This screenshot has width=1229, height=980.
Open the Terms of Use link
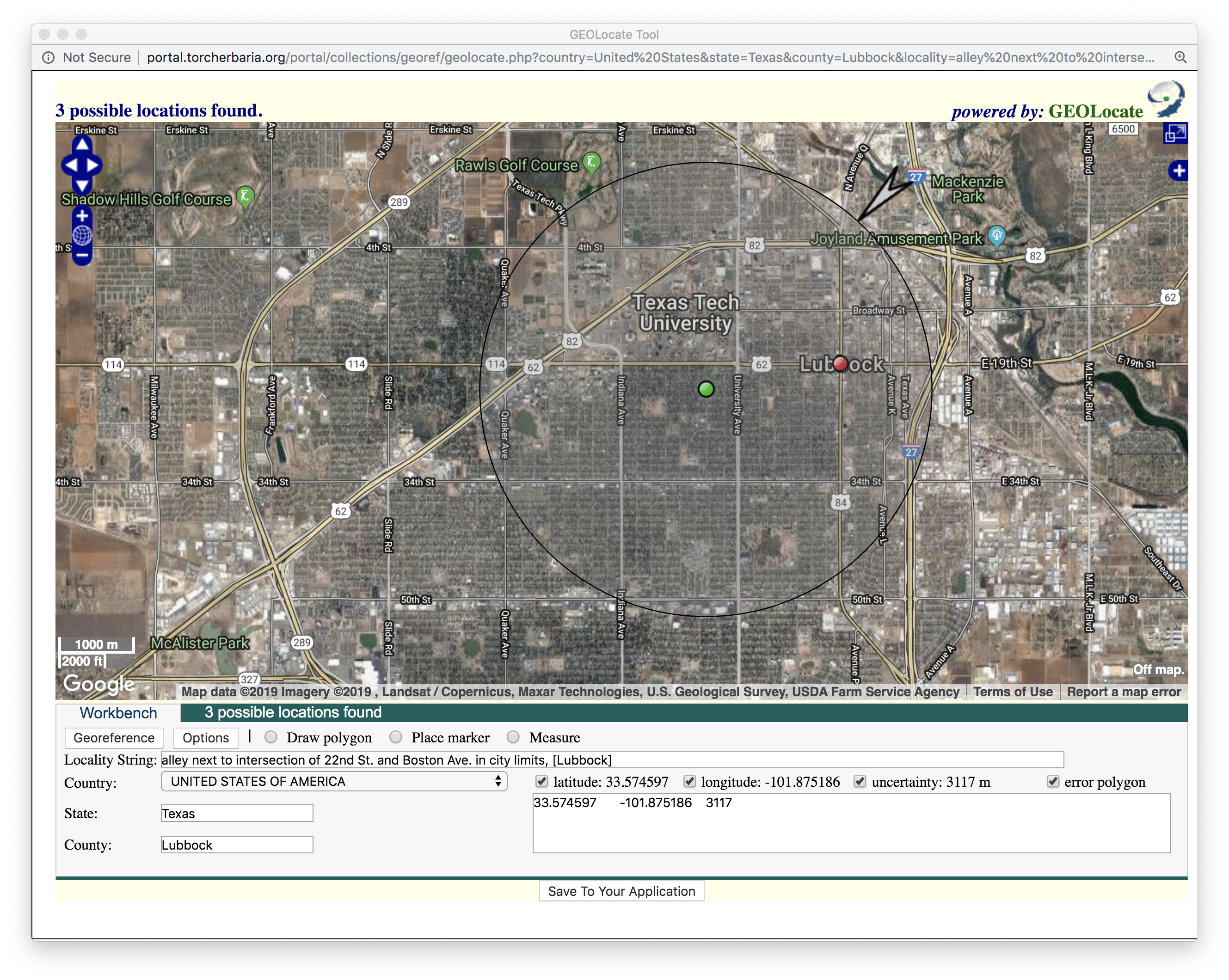coord(1013,692)
